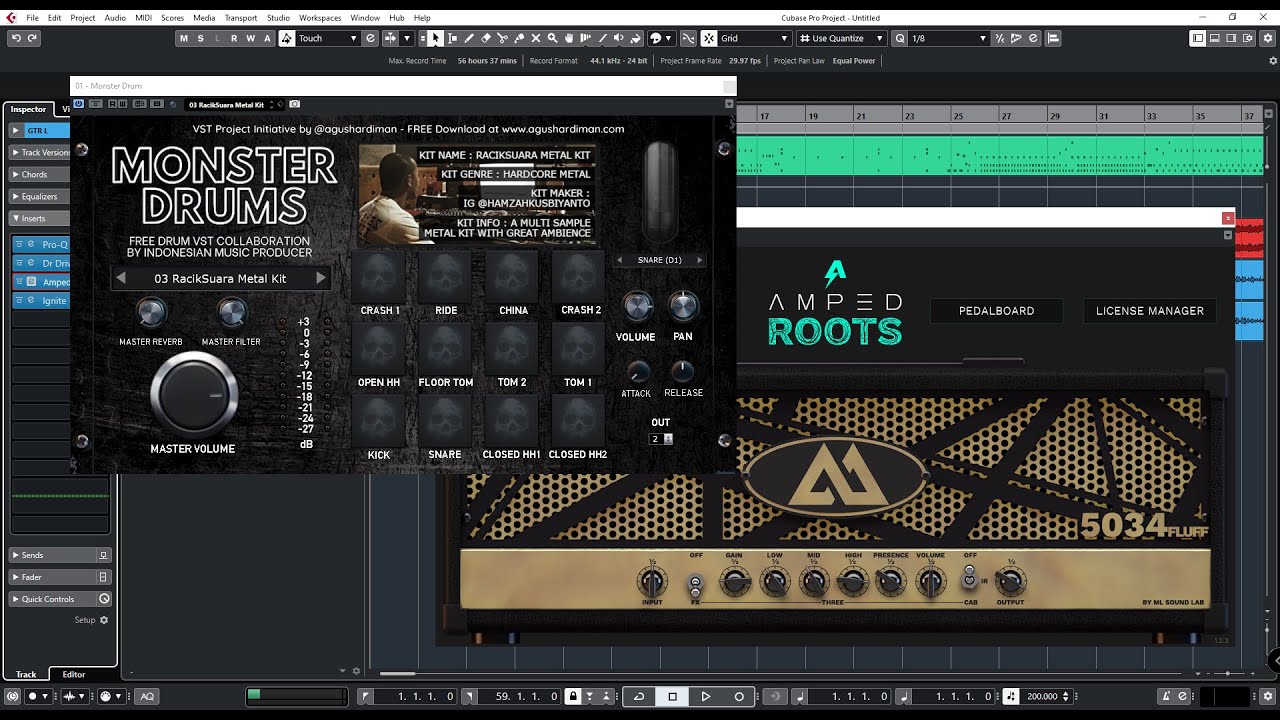Click the CRASH 1 drum pad
The height and width of the screenshot is (720, 1280).
379,276
